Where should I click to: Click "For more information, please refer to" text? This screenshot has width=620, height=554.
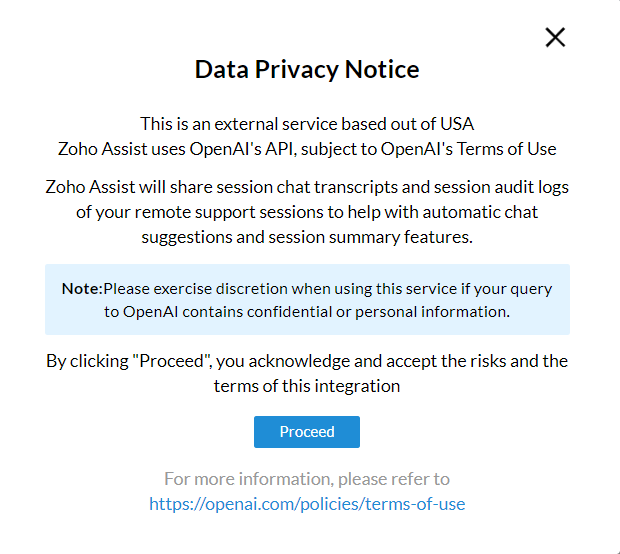click(x=307, y=479)
